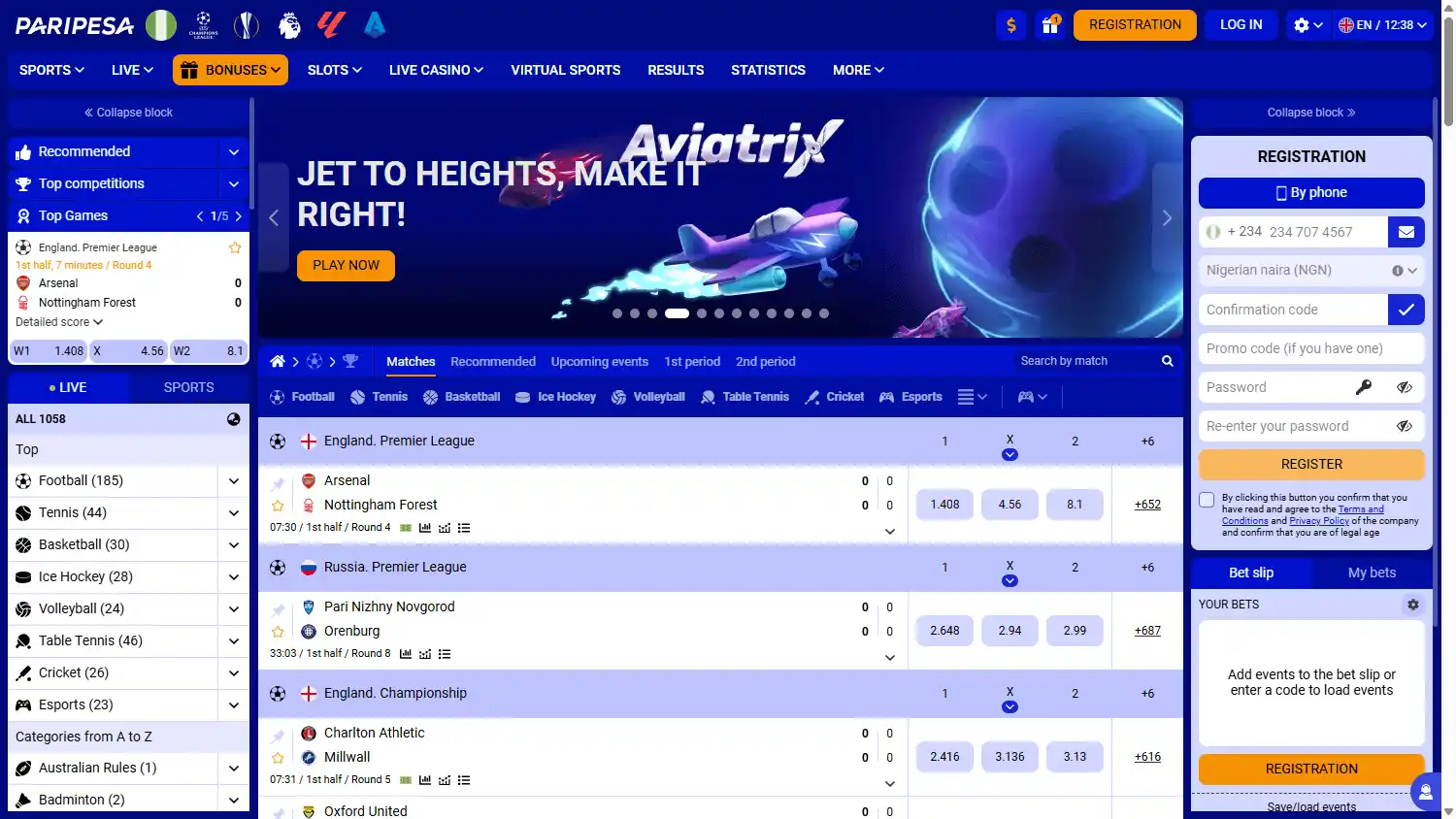The image size is (1456, 819).
Task: Click the Promo code input field
Action: [x=1311, y=348]
